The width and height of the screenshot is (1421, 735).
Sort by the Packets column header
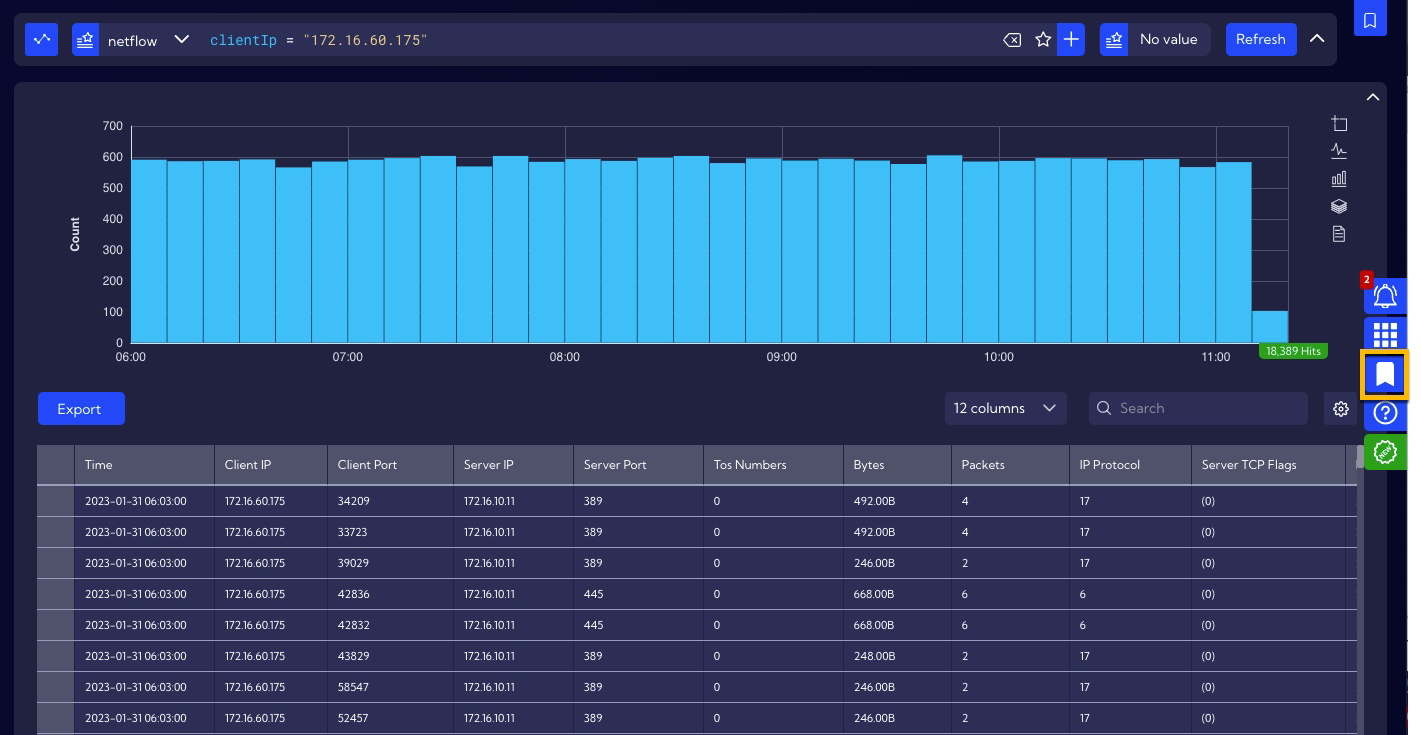click(x=1010, y=465)
